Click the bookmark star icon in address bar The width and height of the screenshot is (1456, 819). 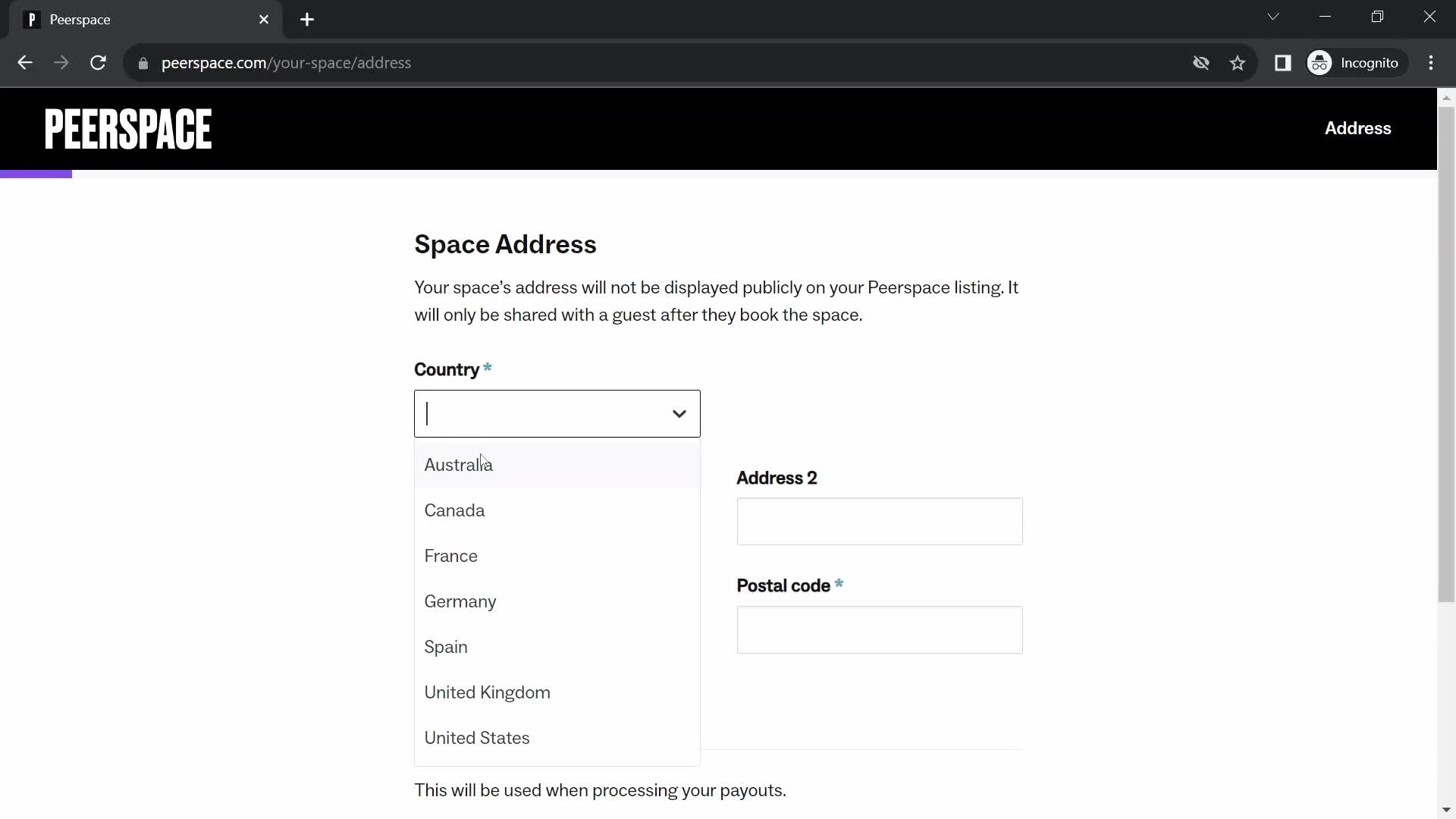pos(1238,63)
